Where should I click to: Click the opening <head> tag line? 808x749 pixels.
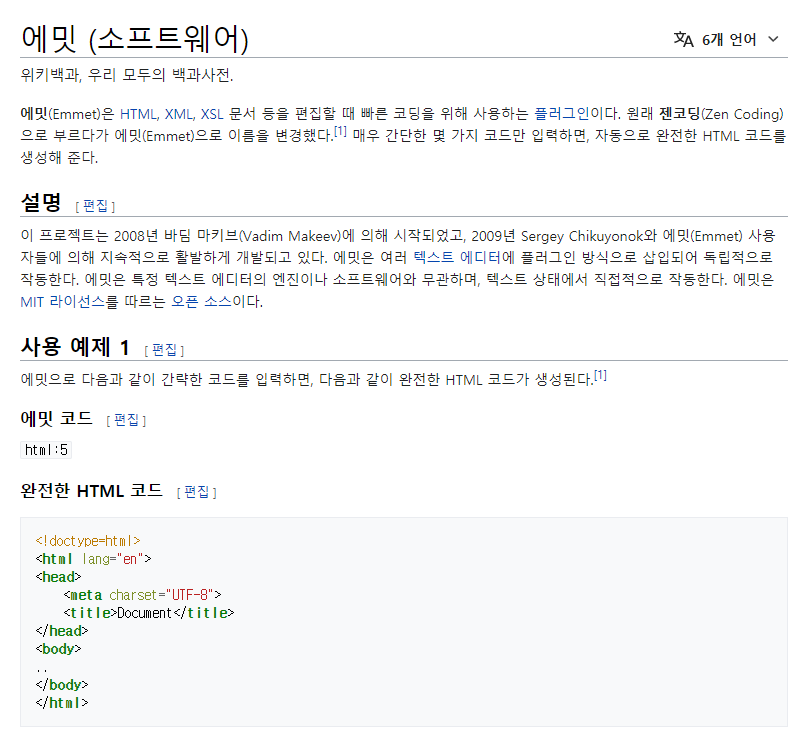click(59, 577)
